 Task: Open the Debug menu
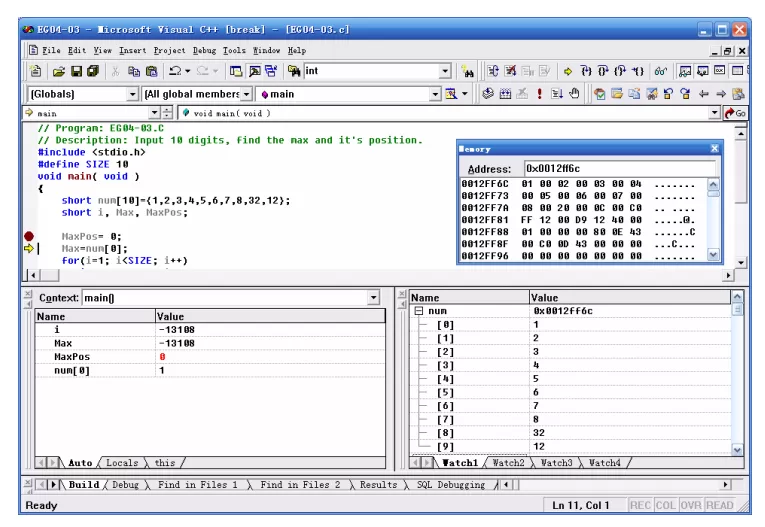tap(204, 50)
